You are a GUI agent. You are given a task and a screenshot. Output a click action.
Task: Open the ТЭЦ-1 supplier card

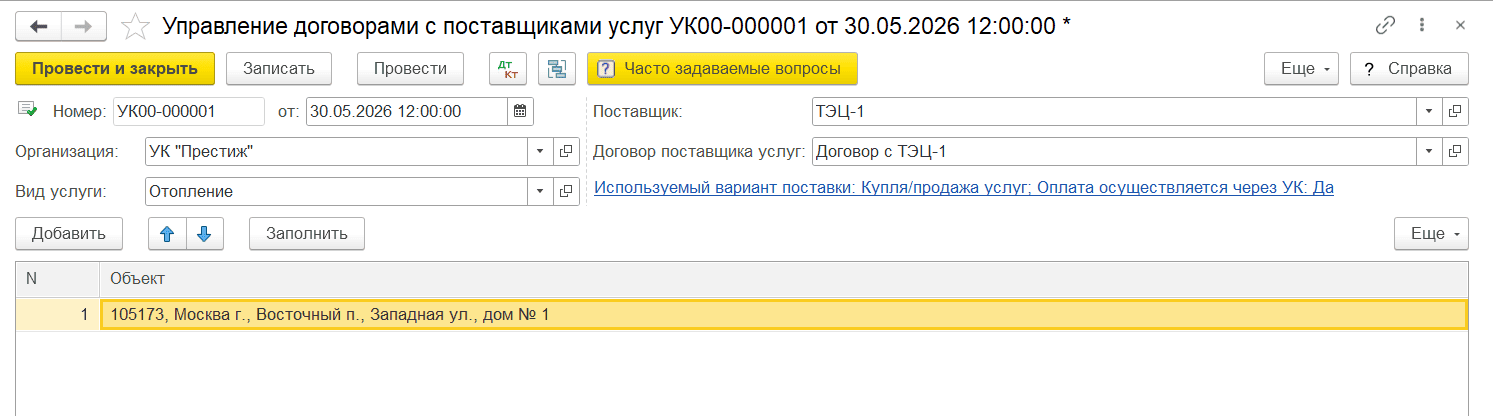[x=1456, y=111]
